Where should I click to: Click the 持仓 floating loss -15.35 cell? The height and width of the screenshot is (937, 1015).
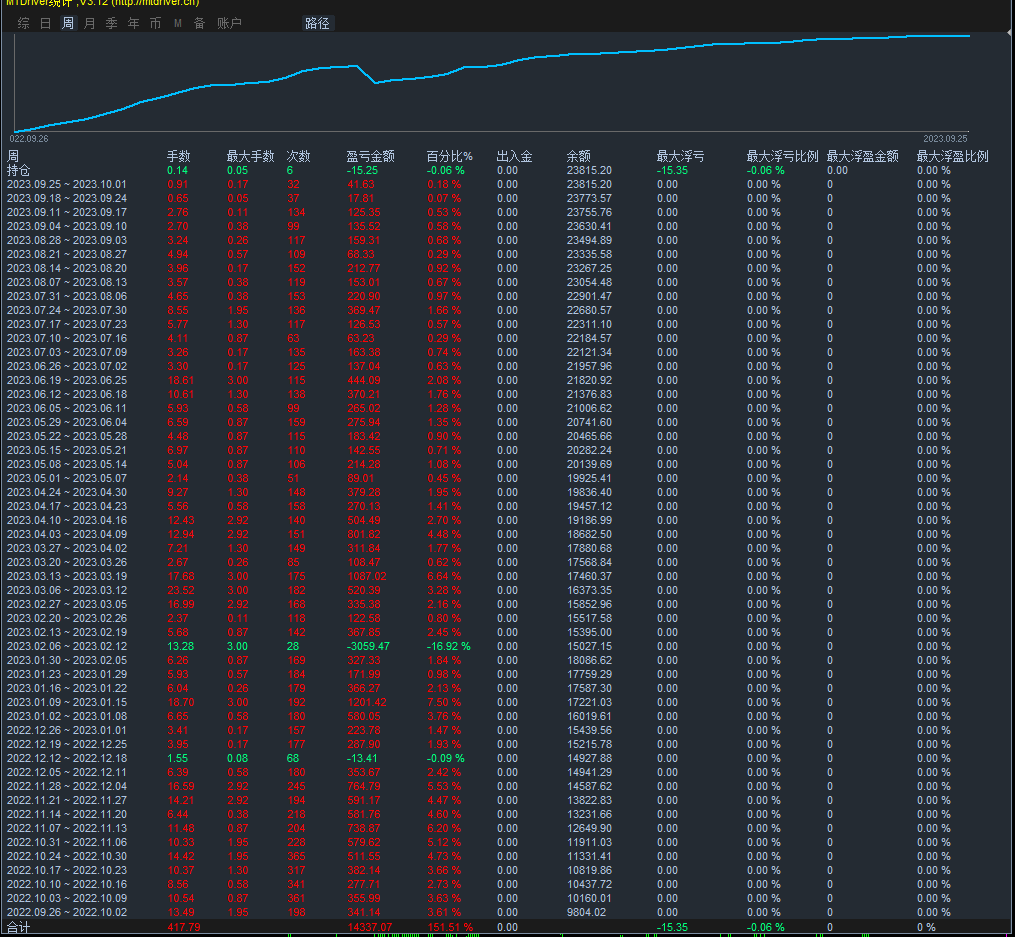(x=672, y=170)
